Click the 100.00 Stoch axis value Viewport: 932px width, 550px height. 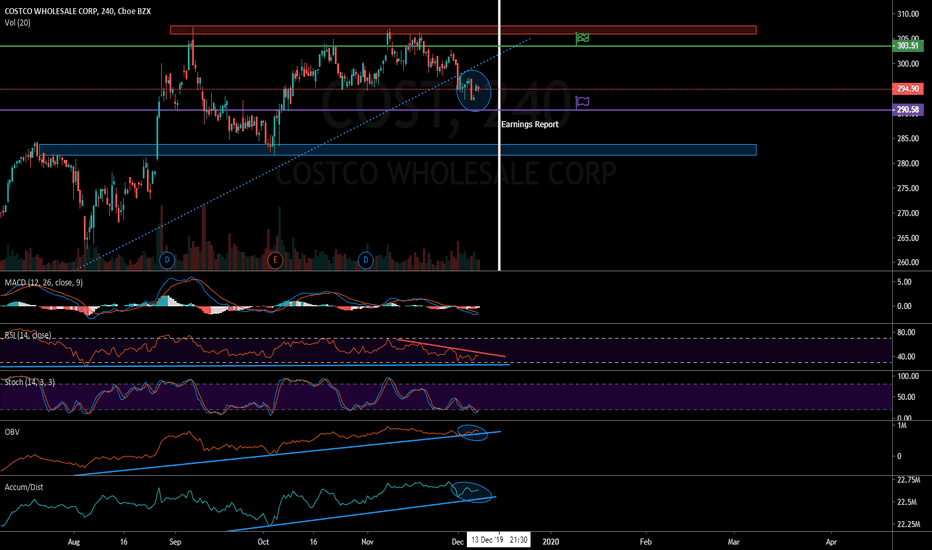point(908,376)
